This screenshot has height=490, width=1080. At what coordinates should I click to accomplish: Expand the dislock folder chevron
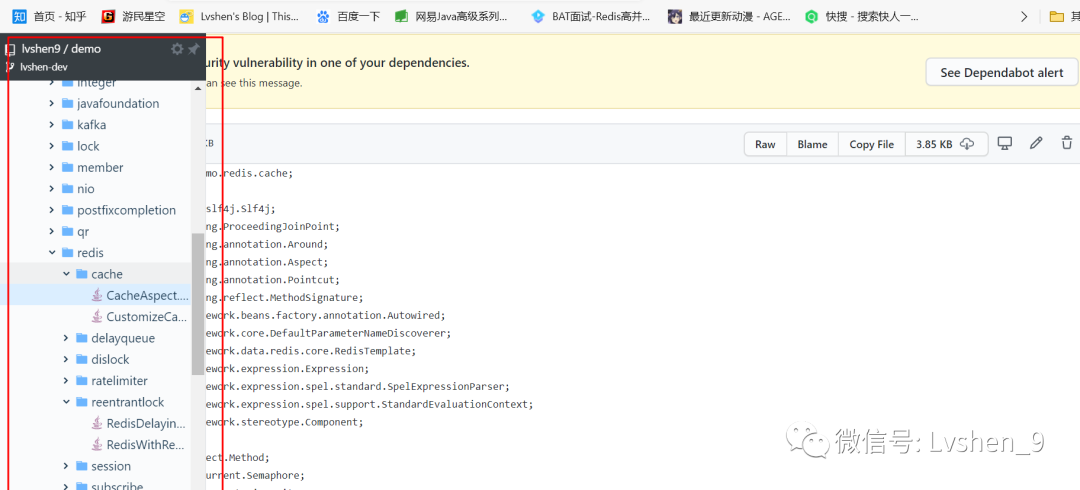[66, 360]
